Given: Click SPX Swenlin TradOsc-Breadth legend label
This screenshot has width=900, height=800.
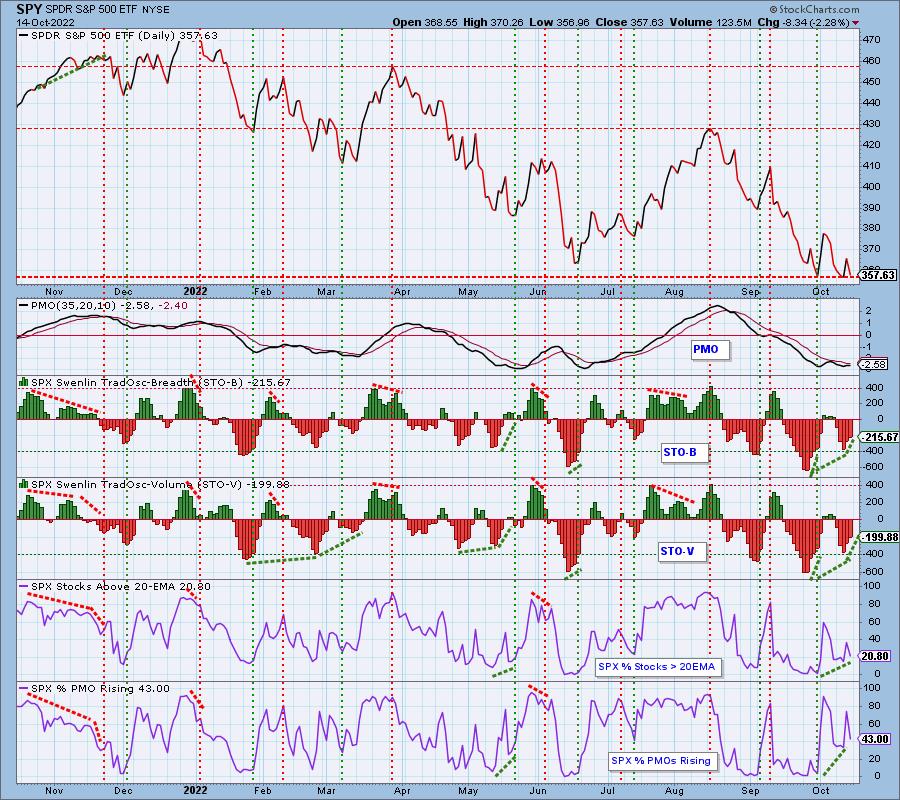Looking at the screenshot, I should (x=155, y=382).
